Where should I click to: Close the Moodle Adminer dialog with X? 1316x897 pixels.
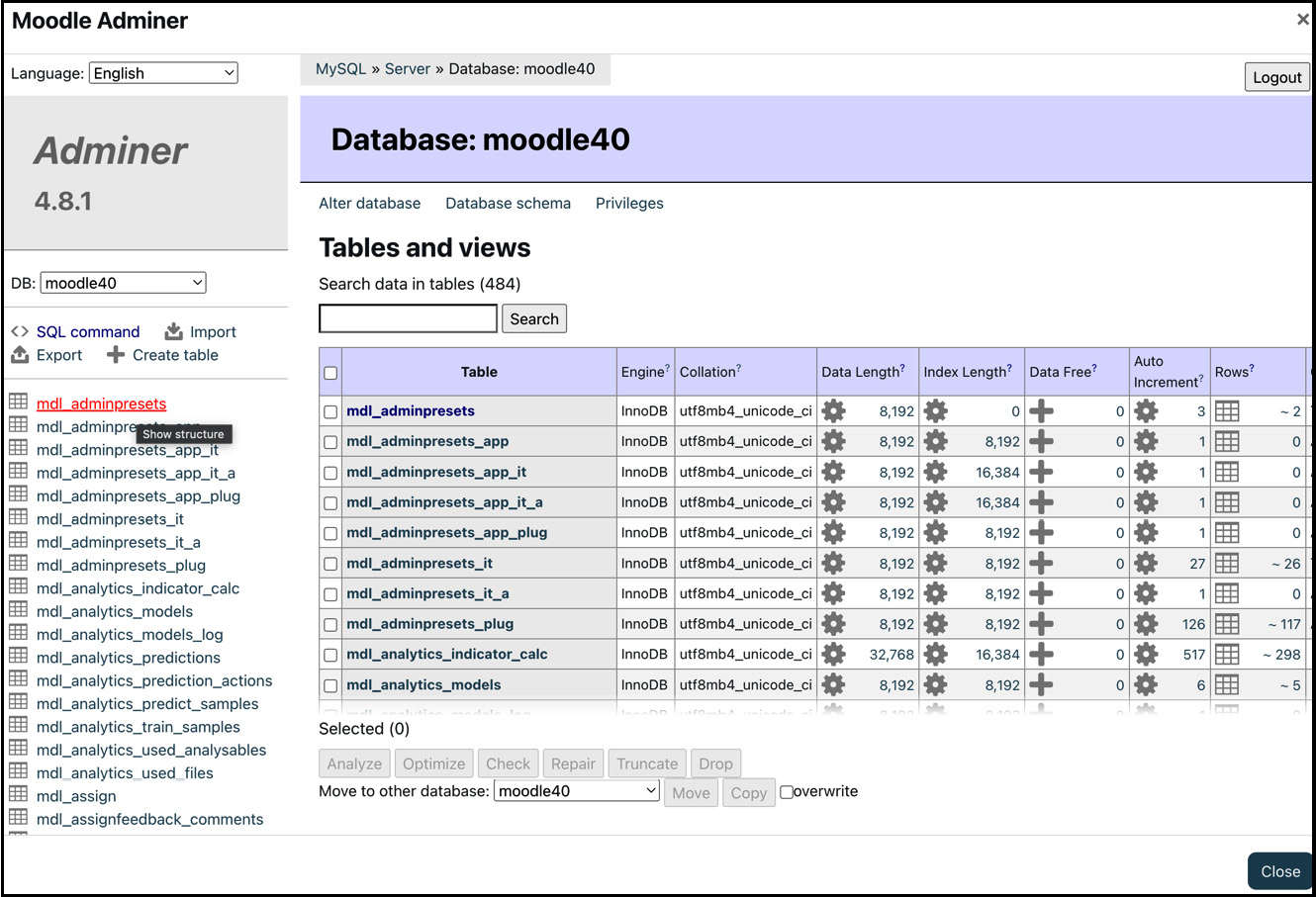point(1302,19)
